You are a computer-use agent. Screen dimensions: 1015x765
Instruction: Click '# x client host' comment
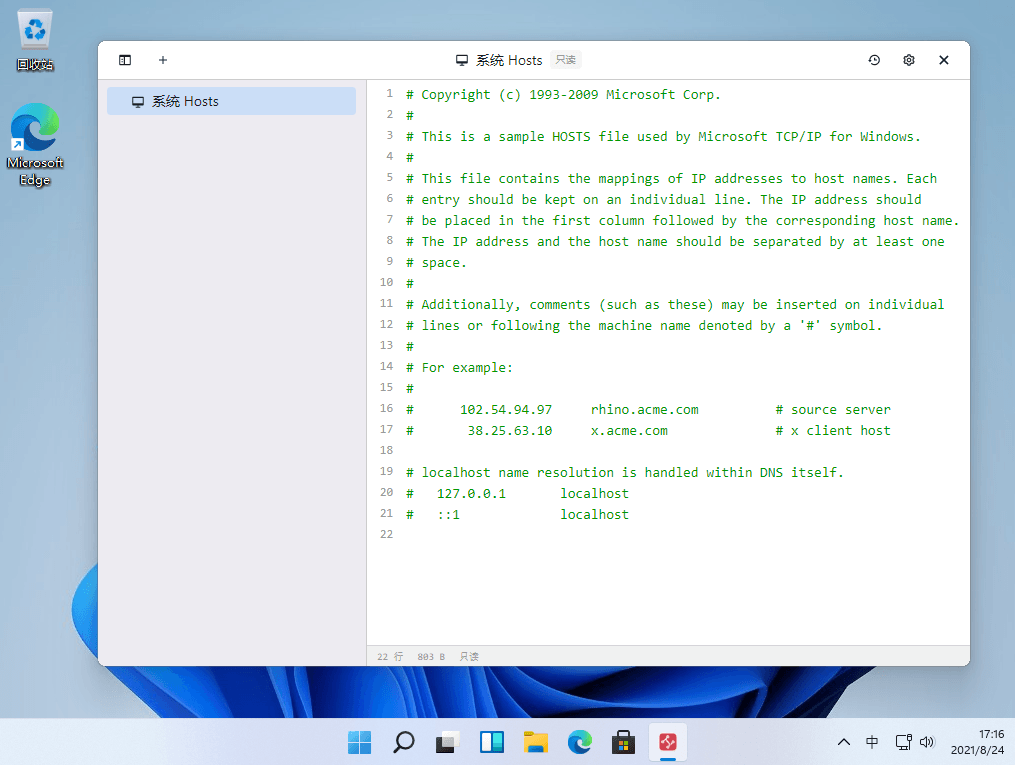(833, 431)
